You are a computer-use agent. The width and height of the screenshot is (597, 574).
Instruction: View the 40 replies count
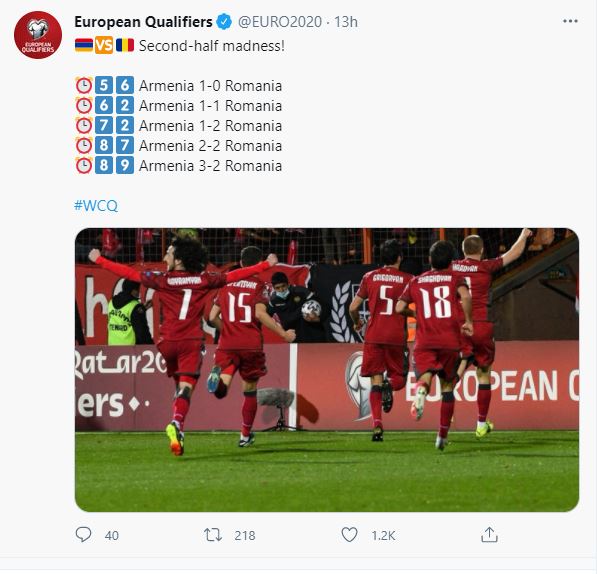112,536
